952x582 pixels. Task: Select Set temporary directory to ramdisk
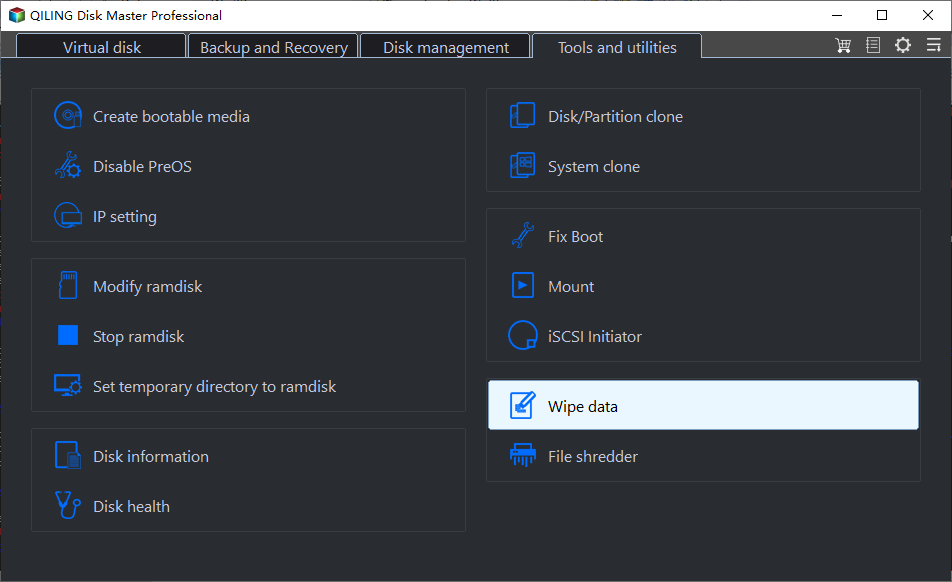(x=214, y=387)
